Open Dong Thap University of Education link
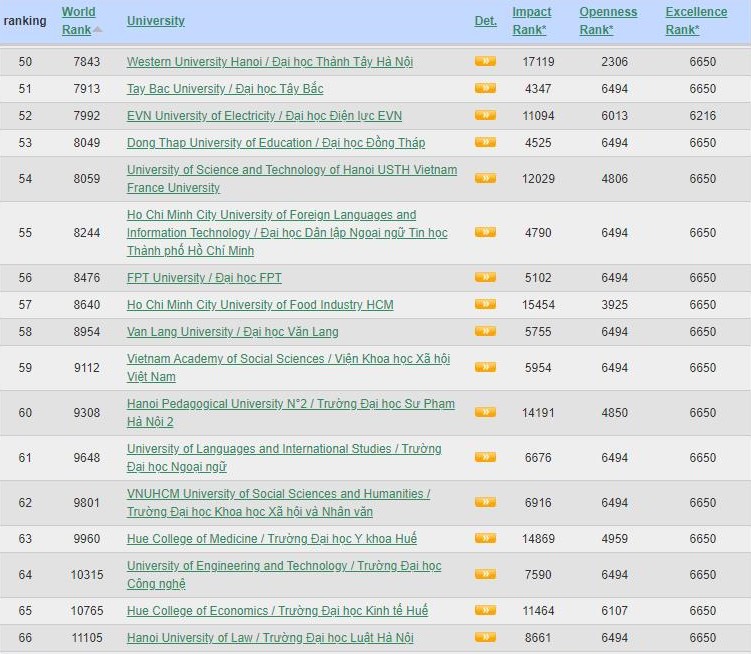Screen dimensions: 751x654 pyautogui.click(x=276, y=143)
